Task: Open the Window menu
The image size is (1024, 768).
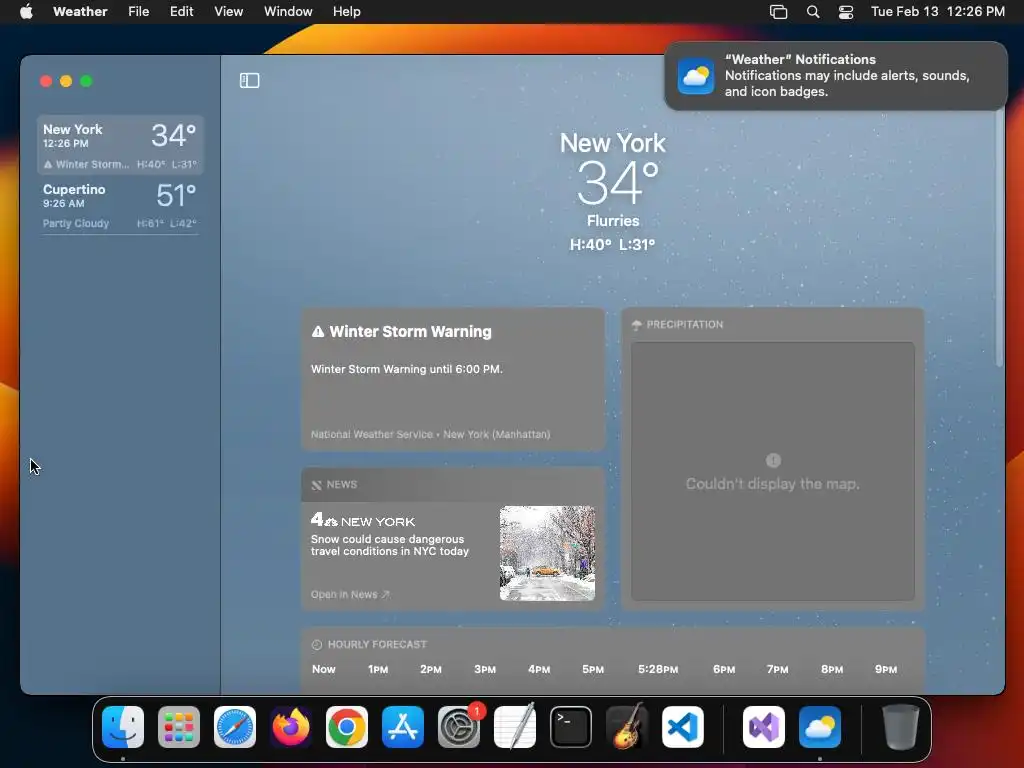Action: 288,12
